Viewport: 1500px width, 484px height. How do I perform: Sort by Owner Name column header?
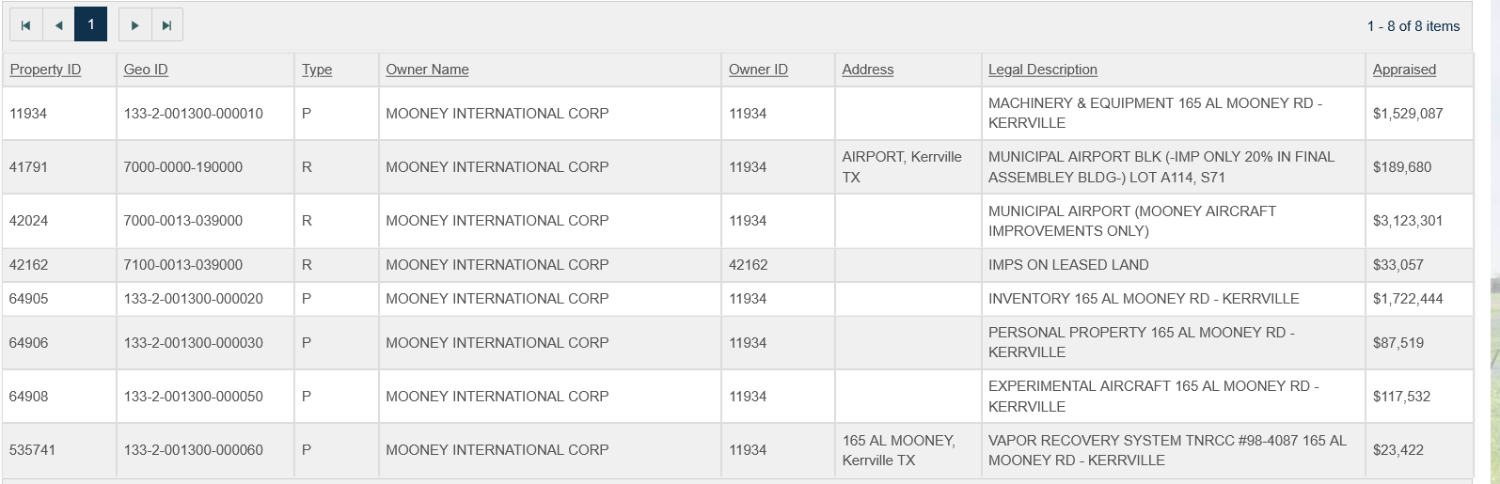coord(427,69)
